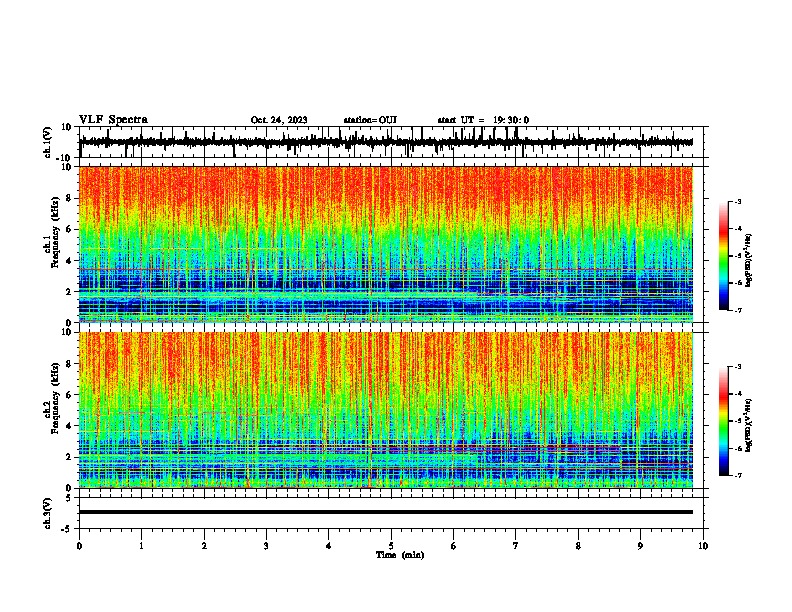Click the "6" kHz tick of ch.1 spectrogram
The height and width of the screenshot is (612, 792).
[69, 229]
